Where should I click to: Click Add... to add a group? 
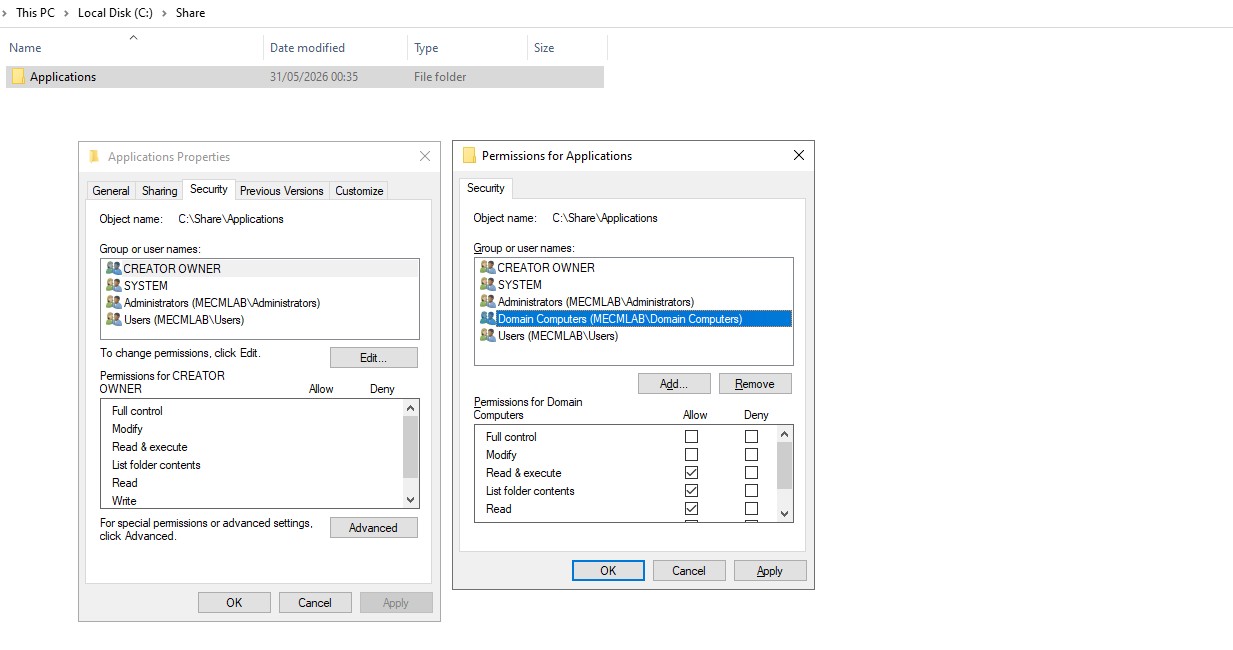(x=675, y=384)
